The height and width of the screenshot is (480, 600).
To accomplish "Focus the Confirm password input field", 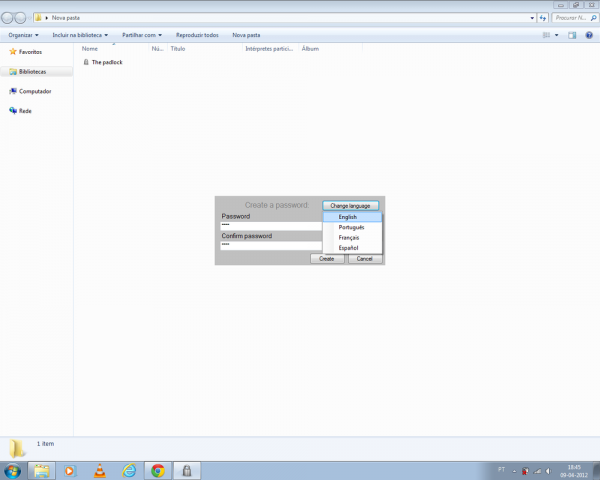I will 271,245.
